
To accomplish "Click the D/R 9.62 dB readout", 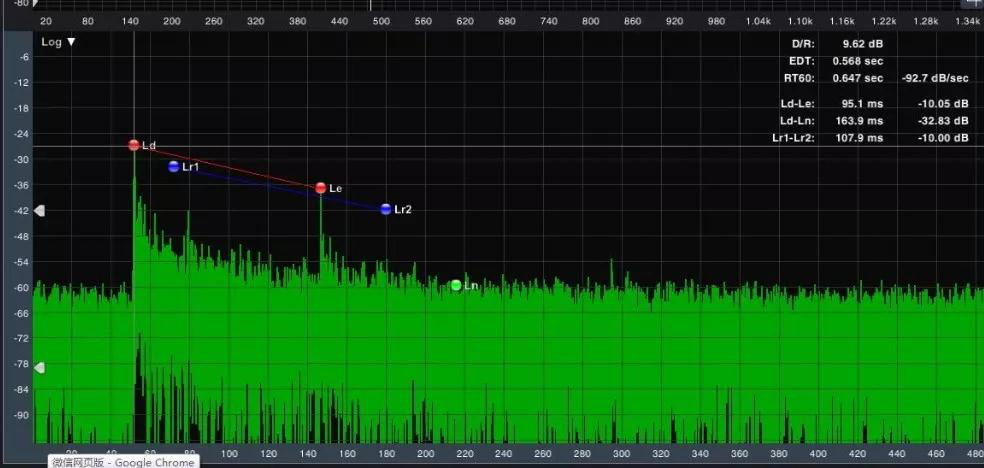I will click(x=862, y=44).
